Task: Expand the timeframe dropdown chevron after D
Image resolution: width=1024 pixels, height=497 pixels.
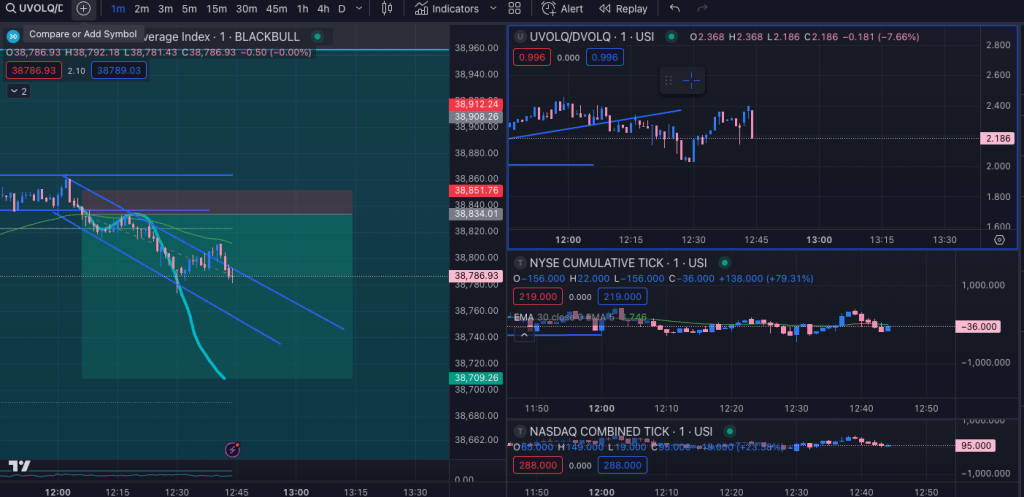Action: [360, 8]
